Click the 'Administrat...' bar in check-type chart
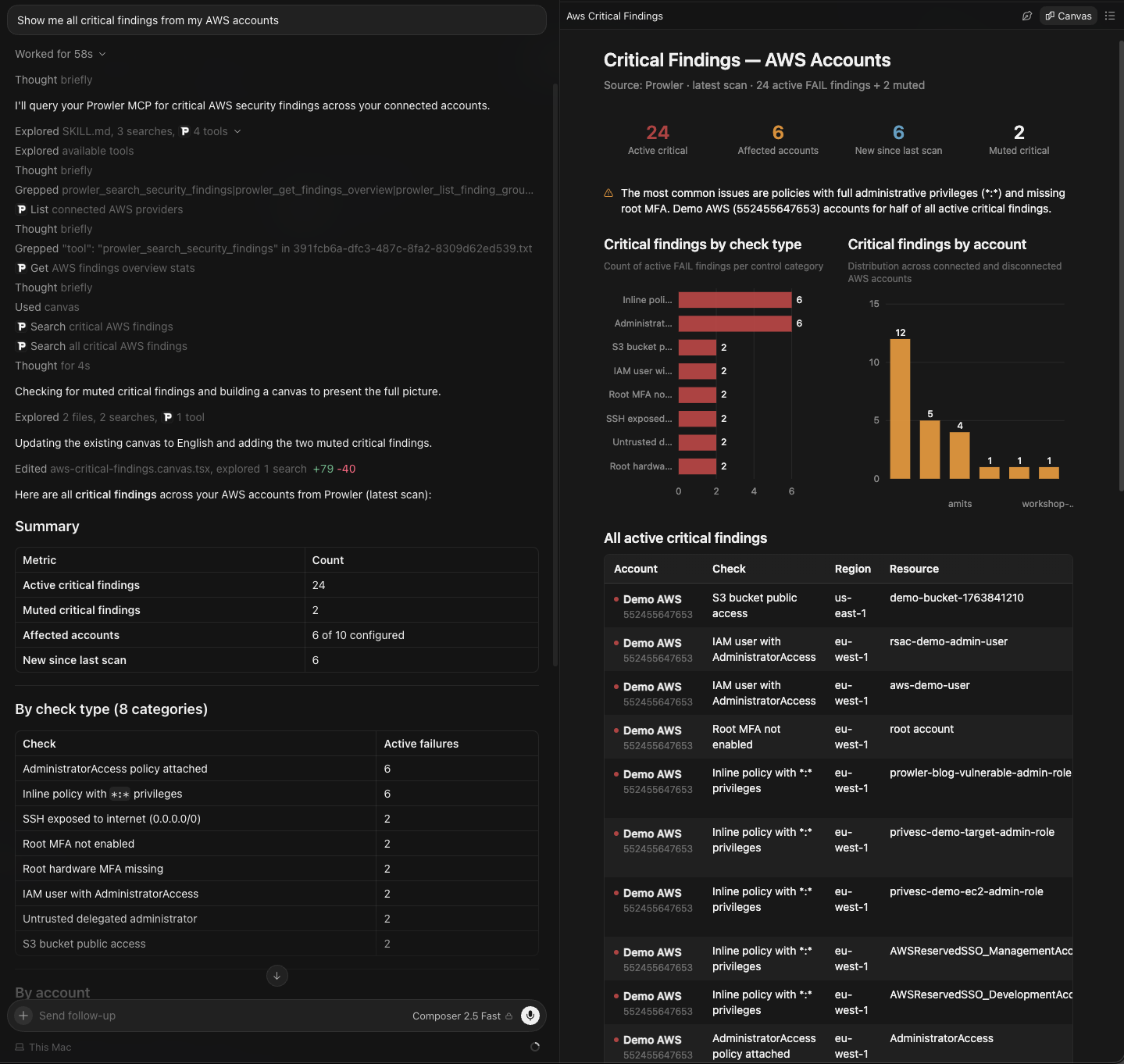Screen dimensions: 1124x1064 (x=735, y=323)
